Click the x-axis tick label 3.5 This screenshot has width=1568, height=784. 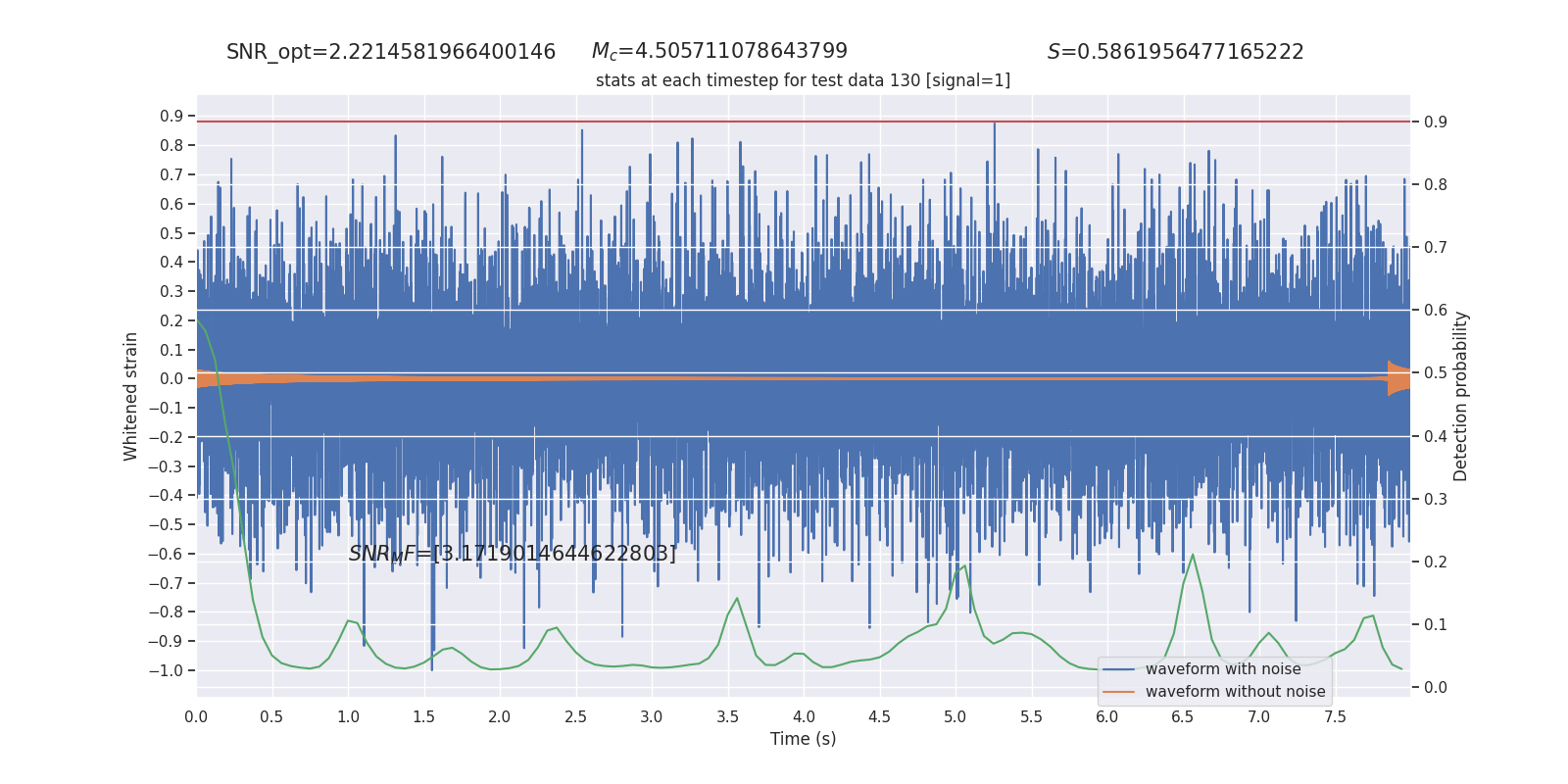[x=728, y=717]
